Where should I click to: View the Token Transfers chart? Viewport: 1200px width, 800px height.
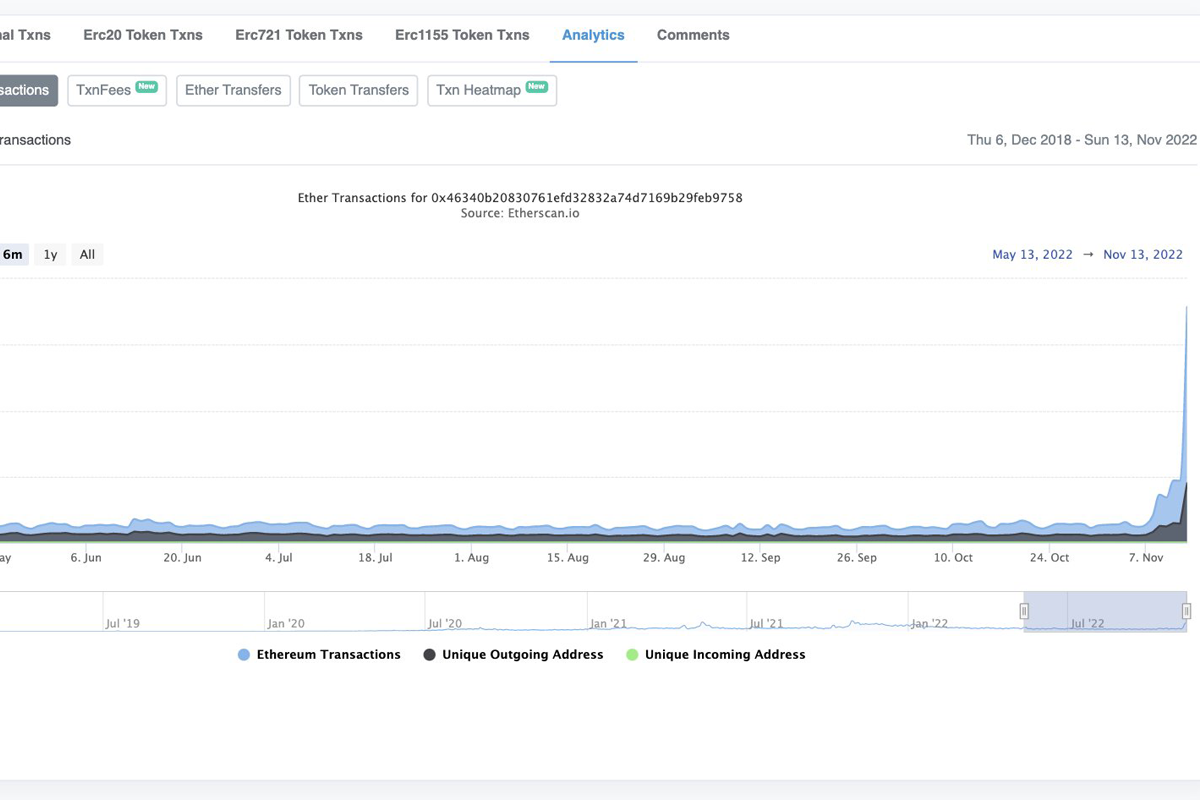coord(358,90)
